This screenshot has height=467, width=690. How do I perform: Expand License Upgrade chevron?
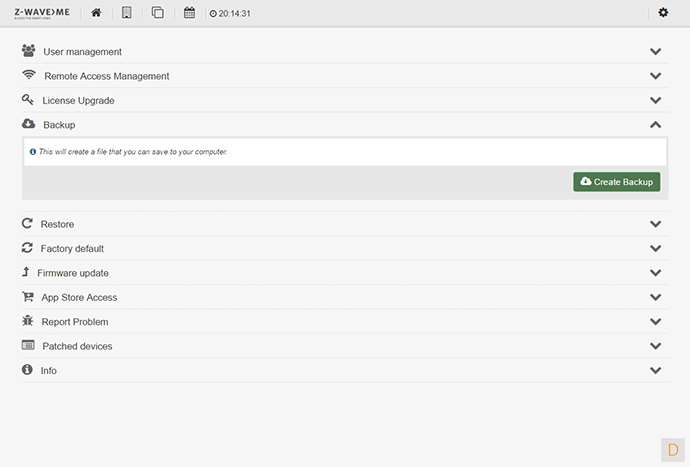click(656, 100)
